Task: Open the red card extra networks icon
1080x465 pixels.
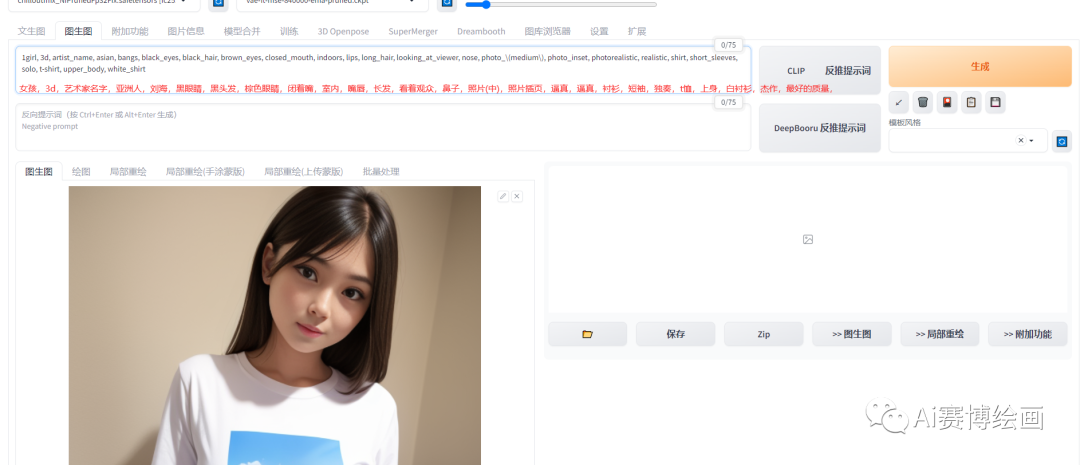Action: 947,103
